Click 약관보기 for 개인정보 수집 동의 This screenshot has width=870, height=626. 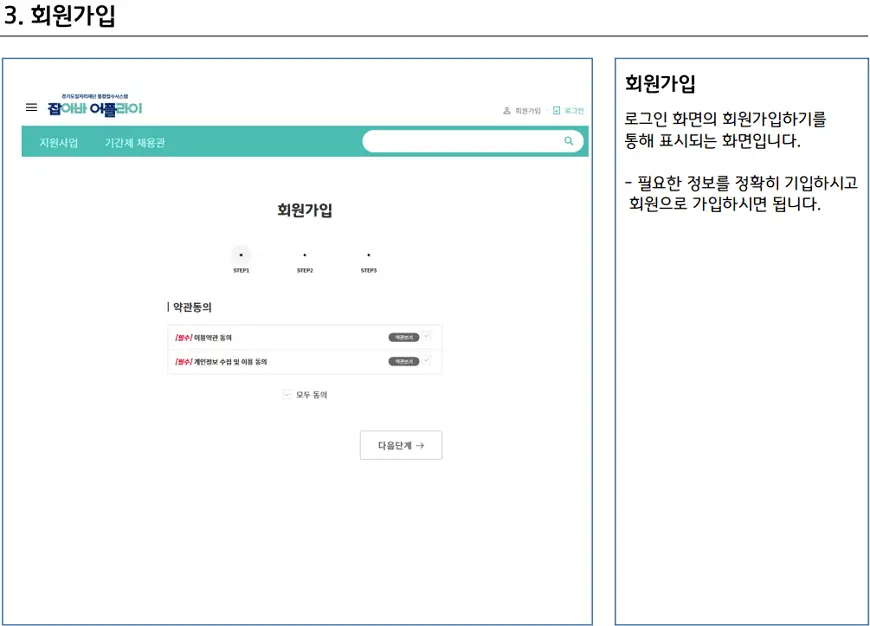tap(403, 361)
